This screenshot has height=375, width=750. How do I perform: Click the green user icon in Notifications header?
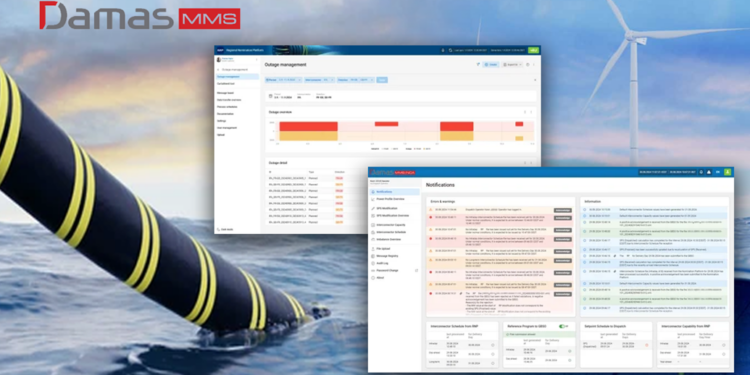point(728,172)
